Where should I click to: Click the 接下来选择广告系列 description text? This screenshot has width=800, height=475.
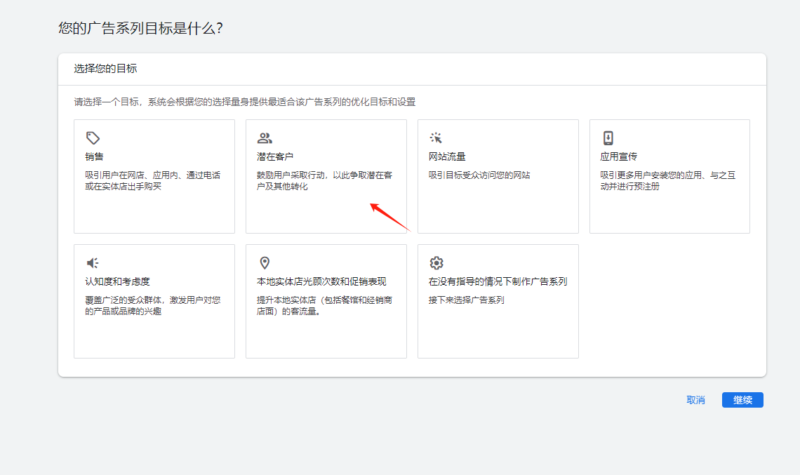[468, 300]
